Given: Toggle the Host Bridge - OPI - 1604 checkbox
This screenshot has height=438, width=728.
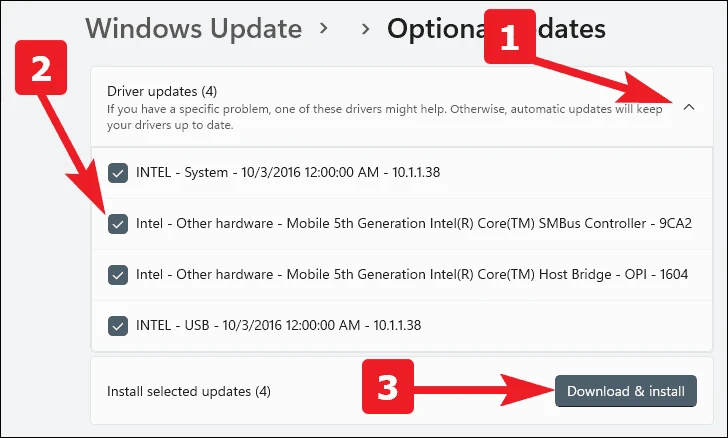Looking at the screenshot, I should point(118,275).
